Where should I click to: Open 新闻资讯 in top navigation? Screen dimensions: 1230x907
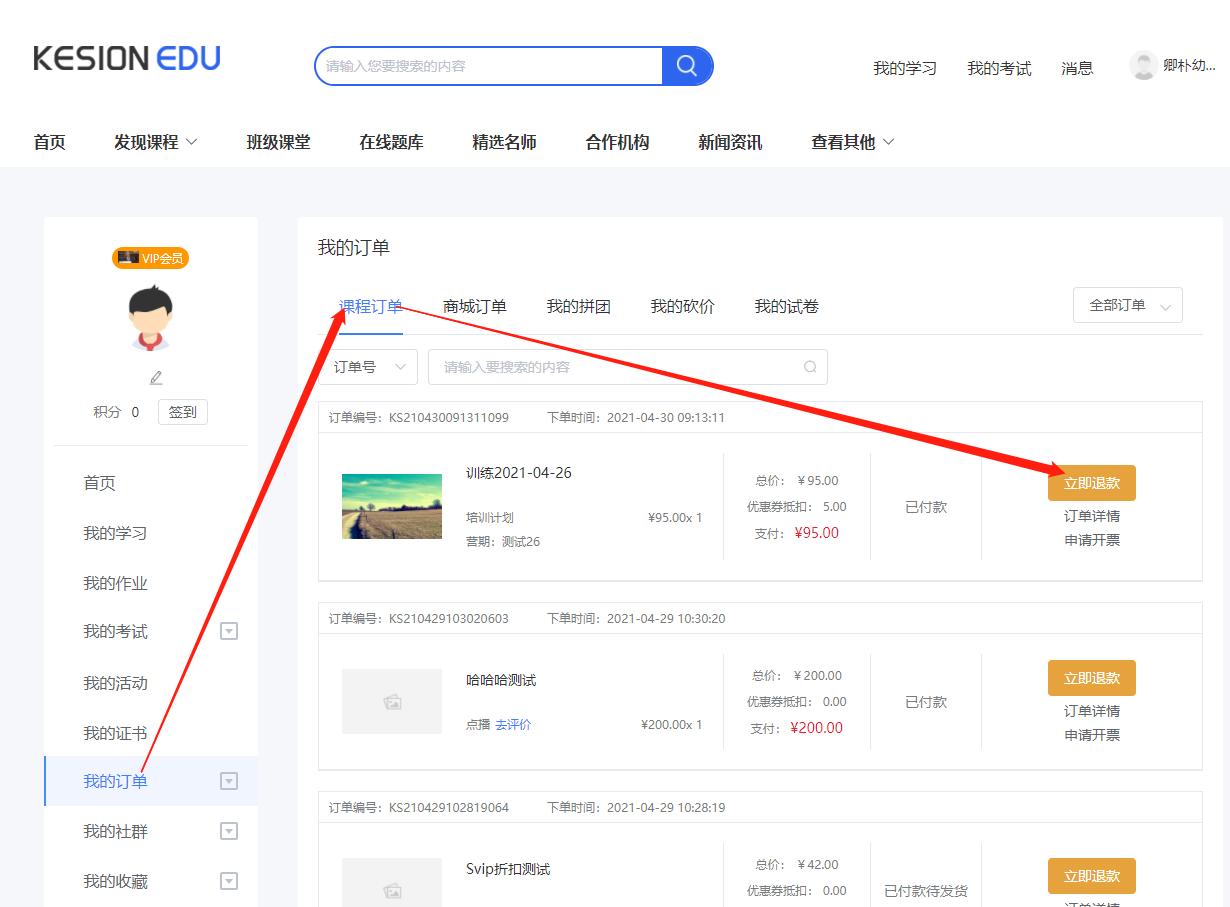[731, 142]
